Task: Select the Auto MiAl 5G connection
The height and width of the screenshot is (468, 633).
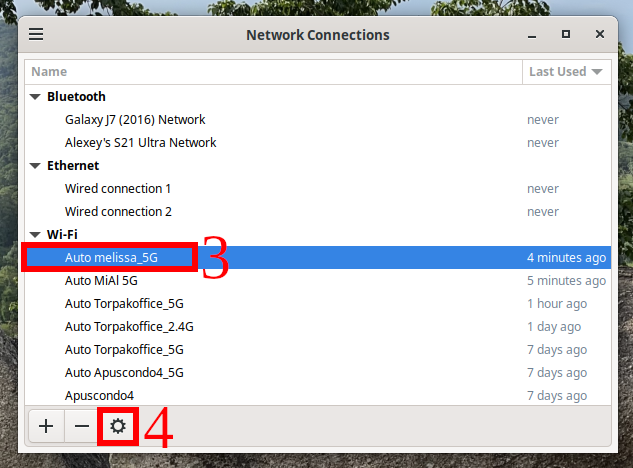Action: point(101,281)
